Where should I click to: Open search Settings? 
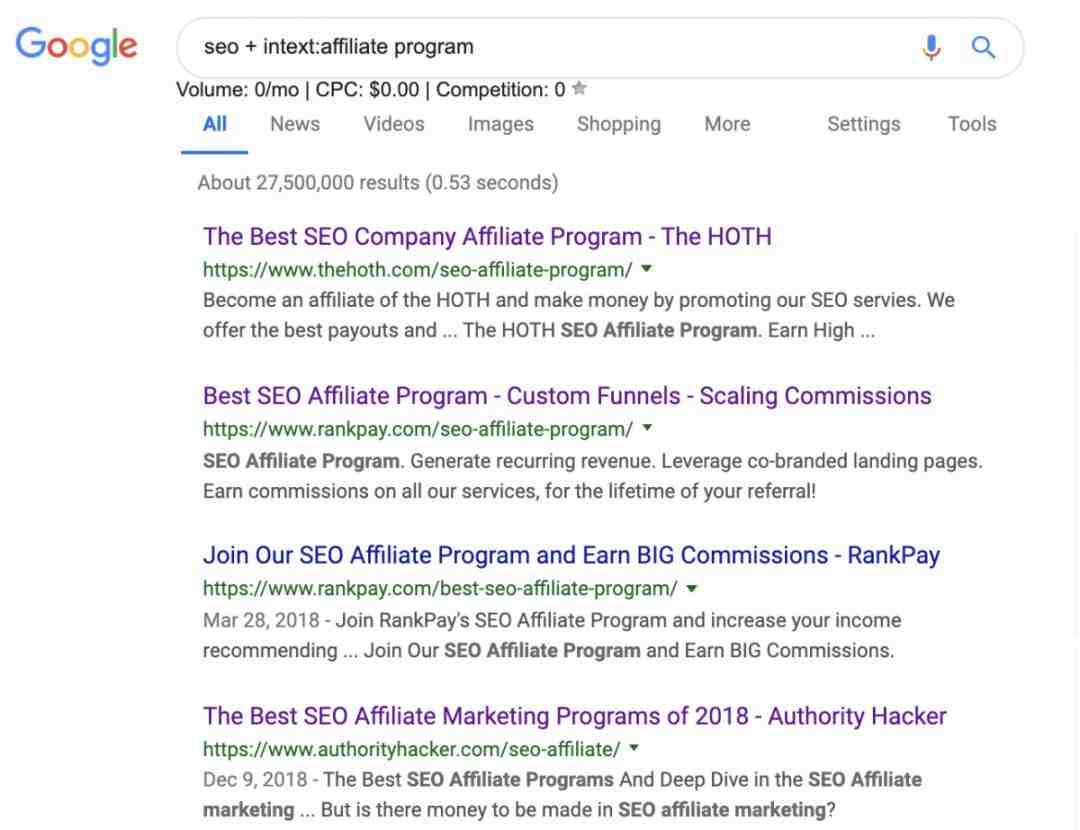[864, 124]
